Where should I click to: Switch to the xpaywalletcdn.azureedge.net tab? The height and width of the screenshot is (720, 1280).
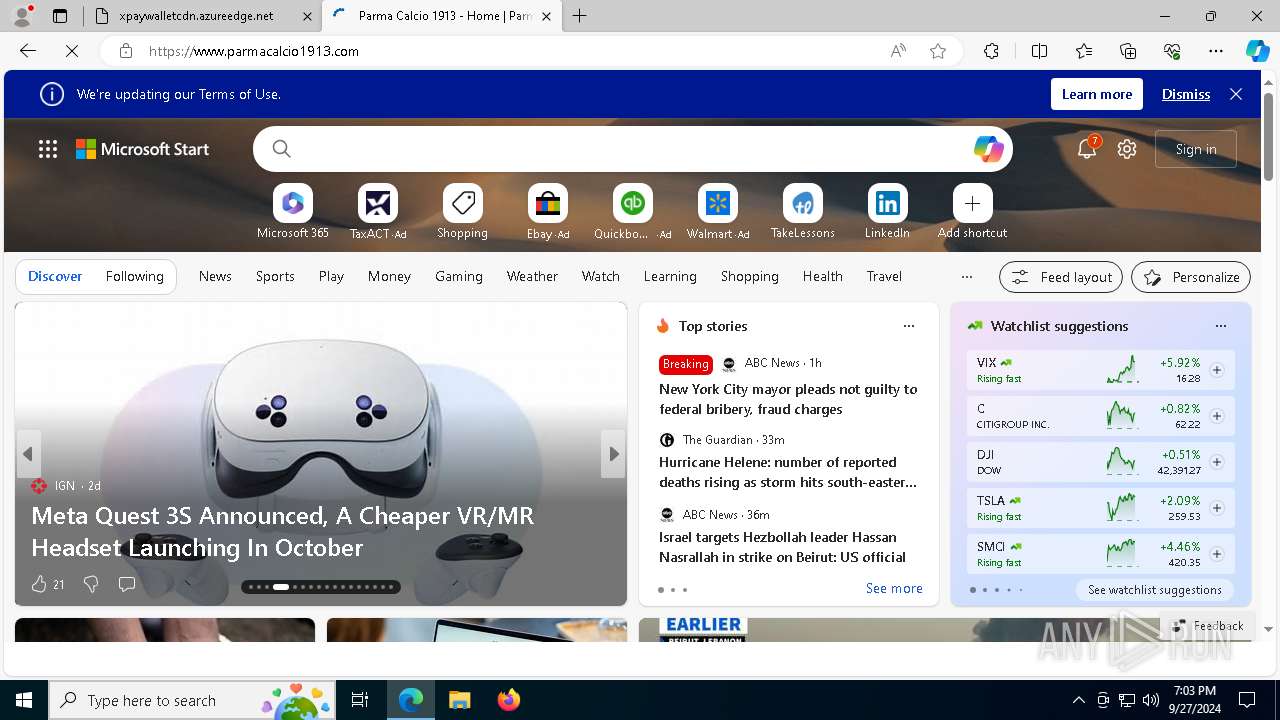[x=201, y=16]
